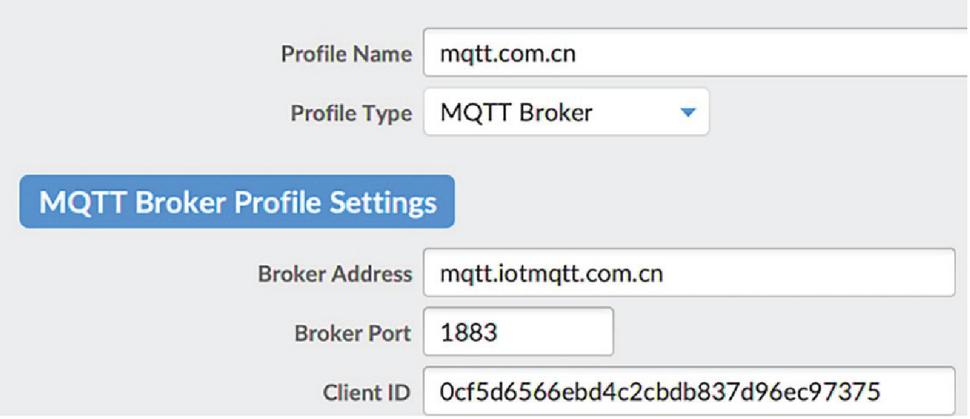Select the MQTT Broker option text
The height and width of the screenshot is (419, 970).
pos(516,113)
